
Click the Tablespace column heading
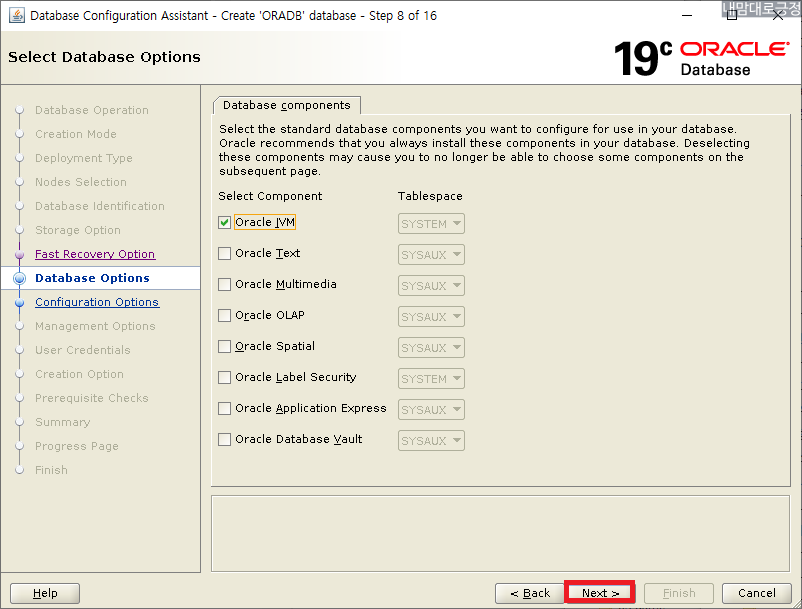[430, 196]
